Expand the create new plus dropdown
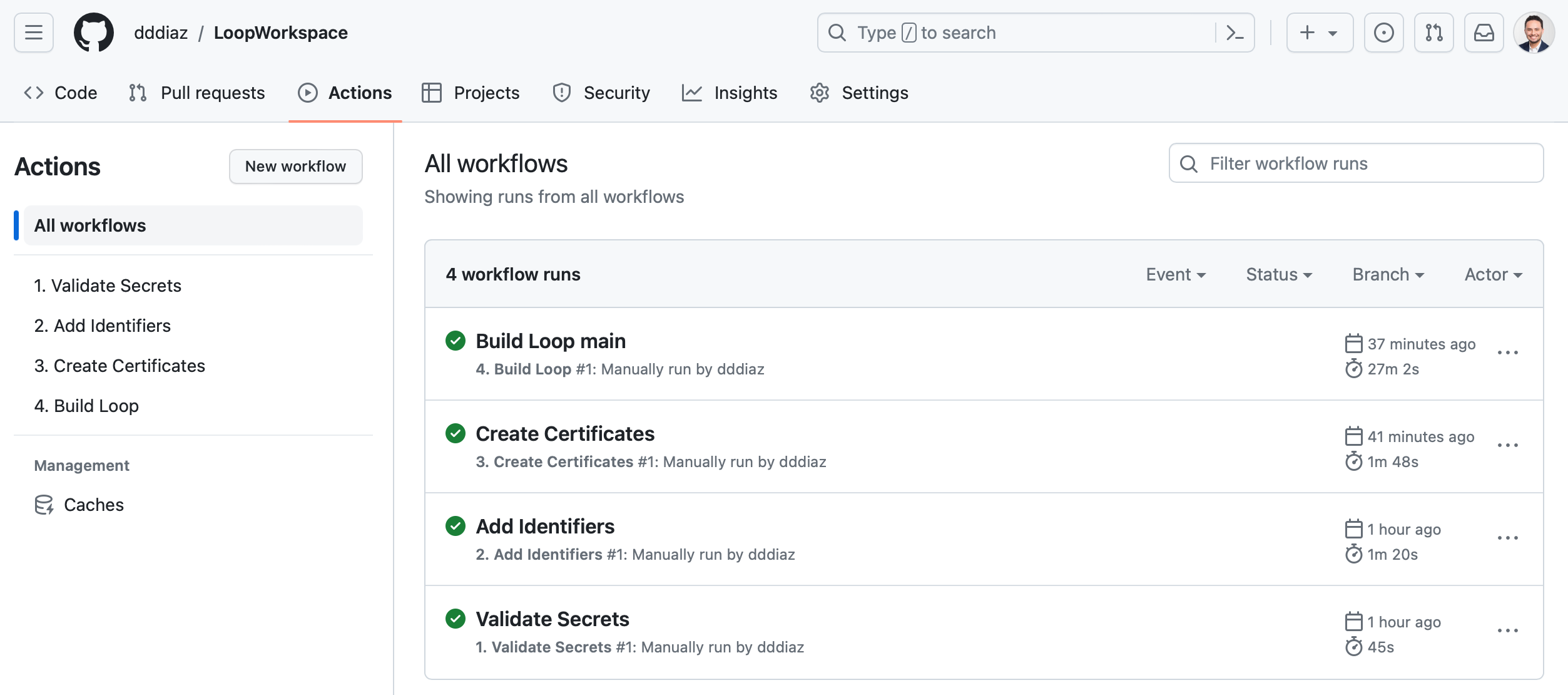The height and width of the screenshot is (695, 1568). pos(1319,33)
